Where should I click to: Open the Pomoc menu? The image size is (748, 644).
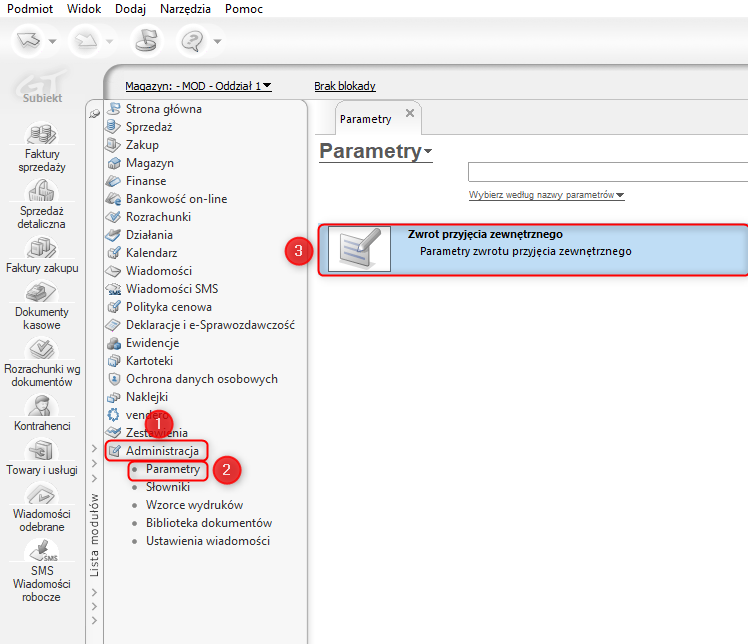244,9
